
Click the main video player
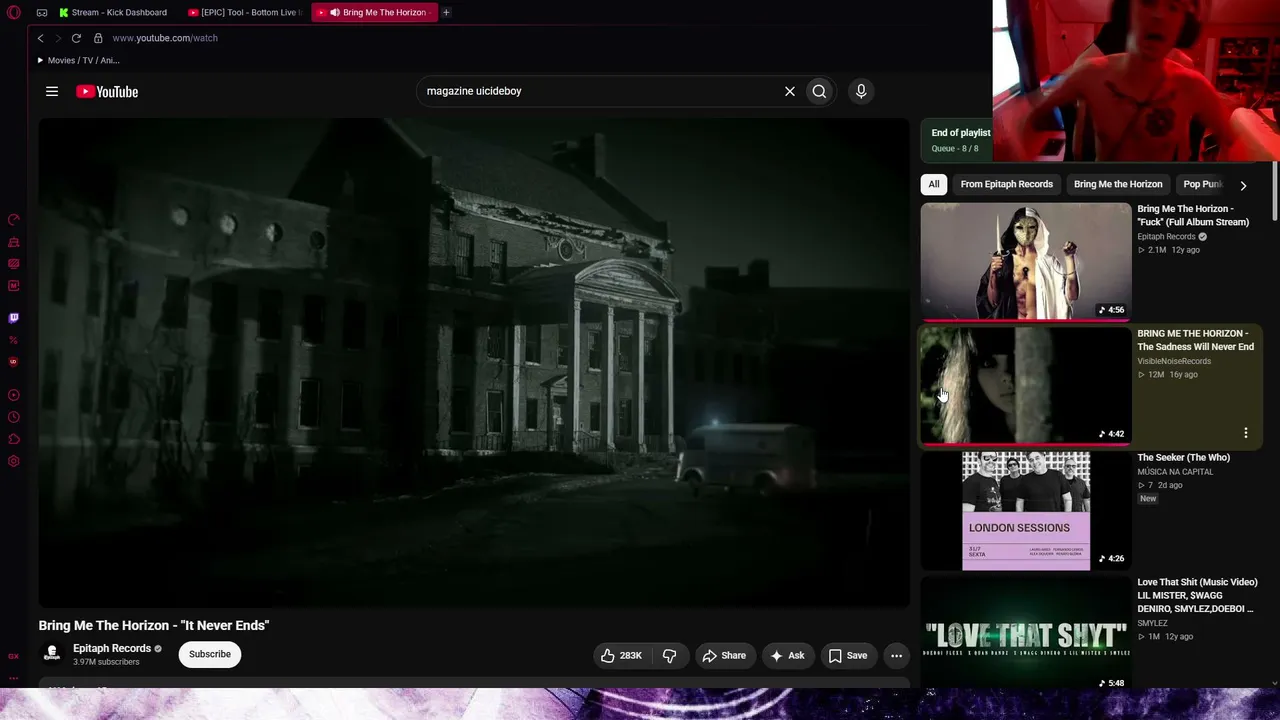474,362
